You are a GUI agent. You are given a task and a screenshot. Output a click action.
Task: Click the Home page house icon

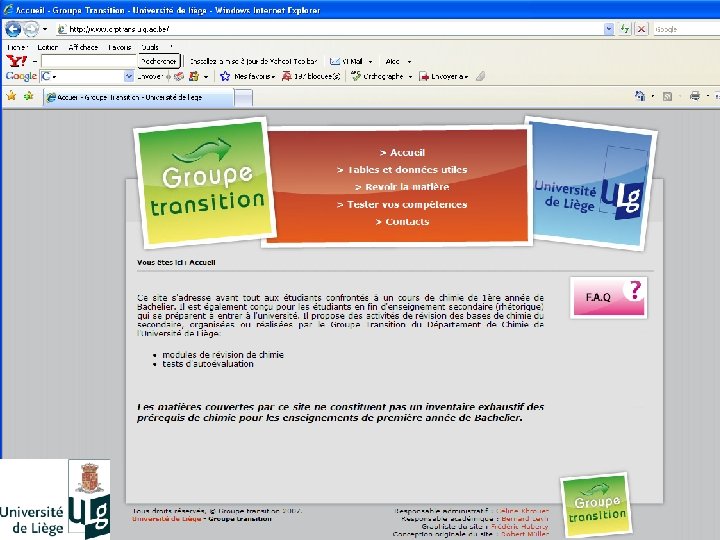click(640, 96)
